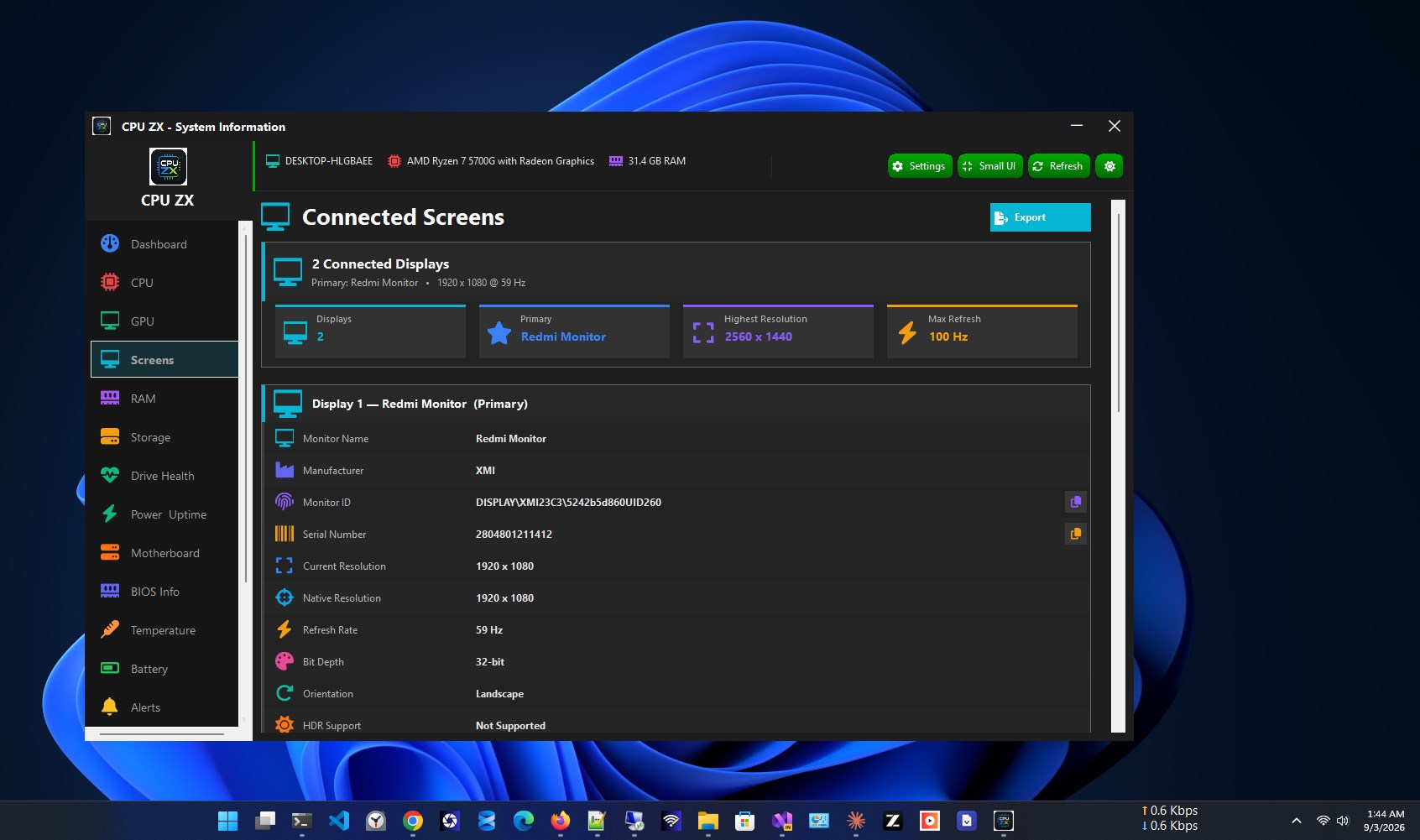Viewport: 1420px width, 840px height.
Task: Copy the Monitor ID value
Action: [1075, 502]
